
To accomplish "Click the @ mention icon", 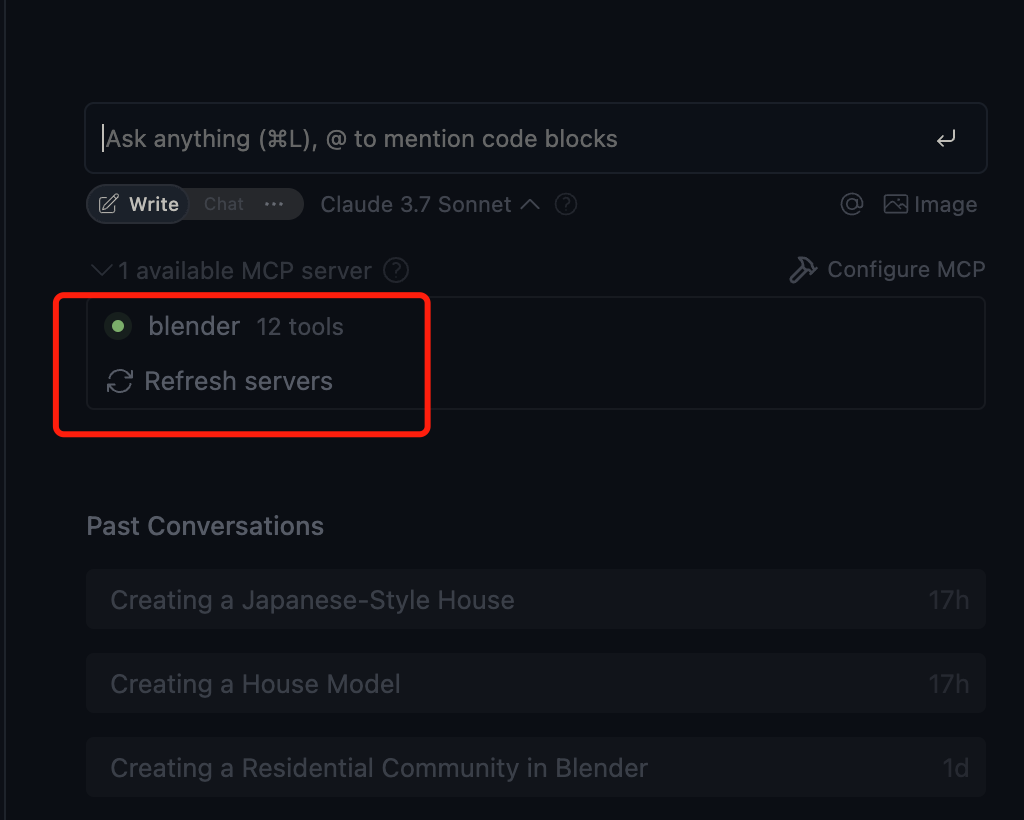I will tap(852, 204).
